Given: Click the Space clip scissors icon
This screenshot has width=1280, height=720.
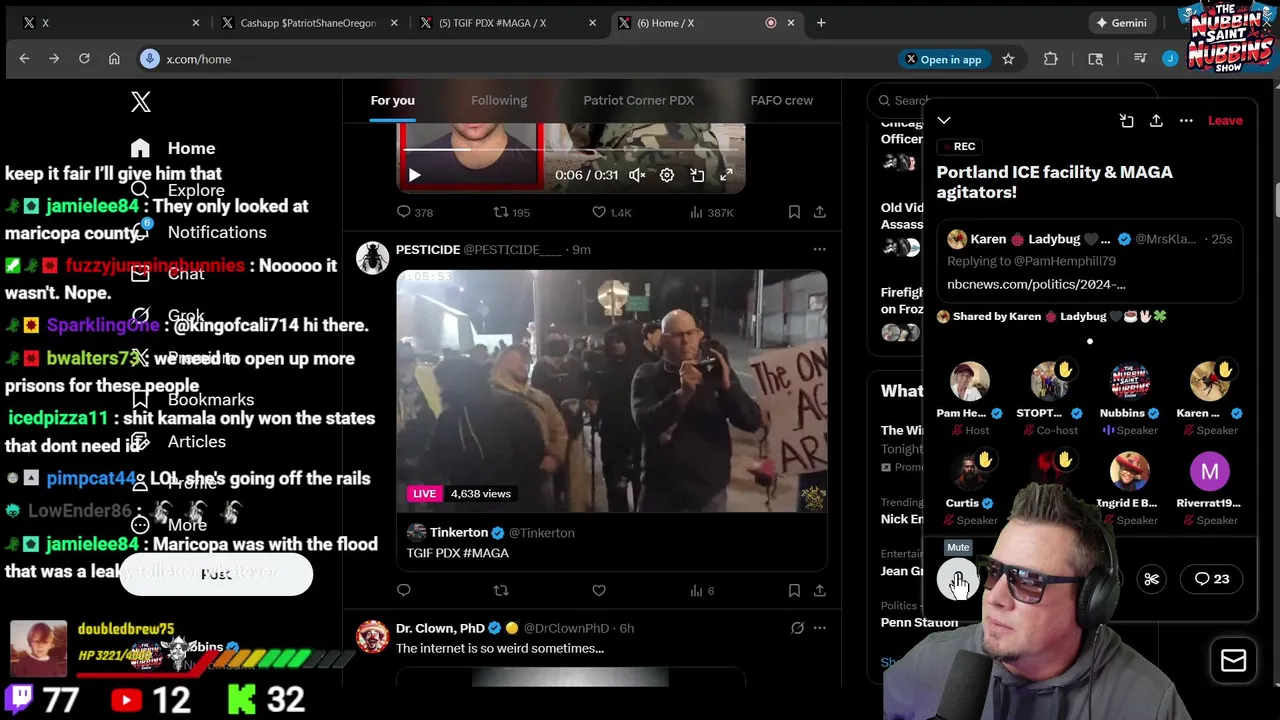Looking at the screenshot, I should click(1151, 579).
